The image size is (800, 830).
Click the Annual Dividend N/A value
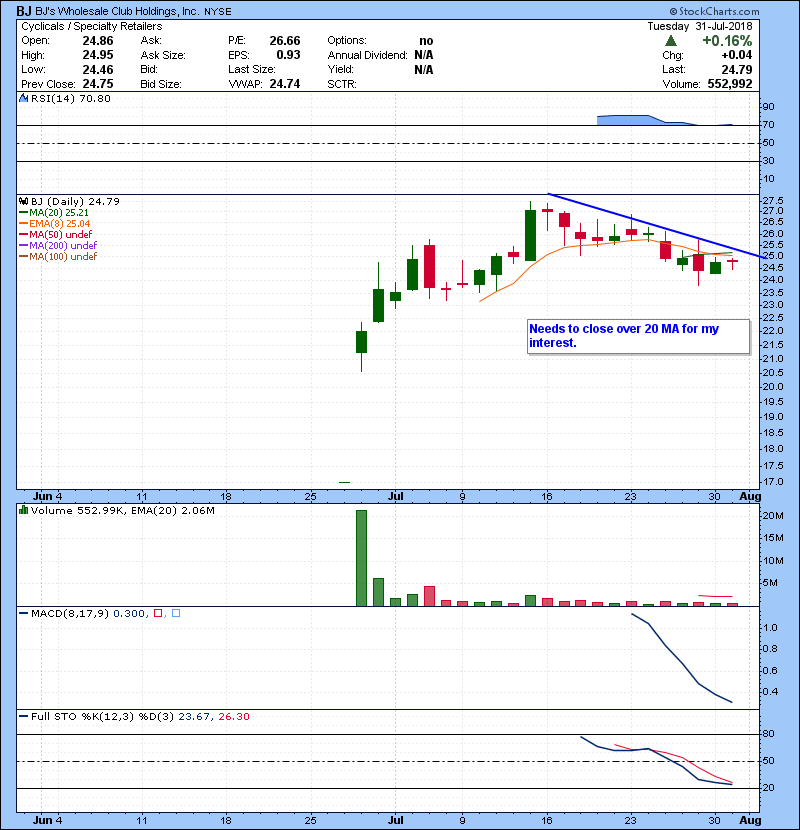point(424,55)
